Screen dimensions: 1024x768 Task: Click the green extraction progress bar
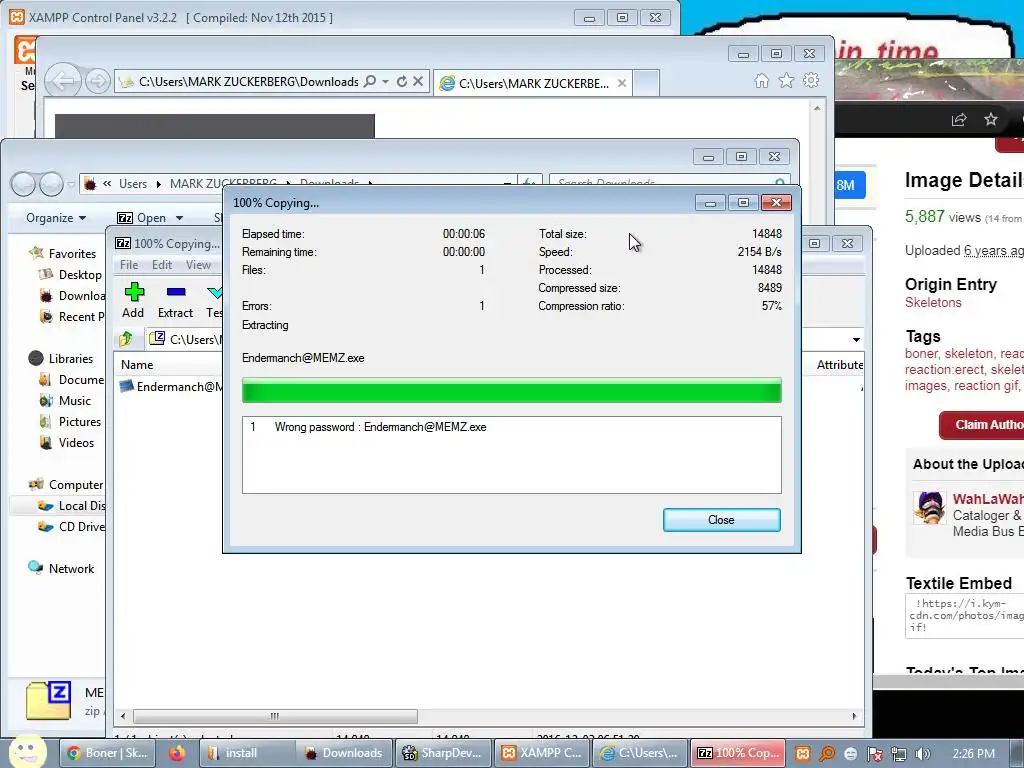pos(511,391)
